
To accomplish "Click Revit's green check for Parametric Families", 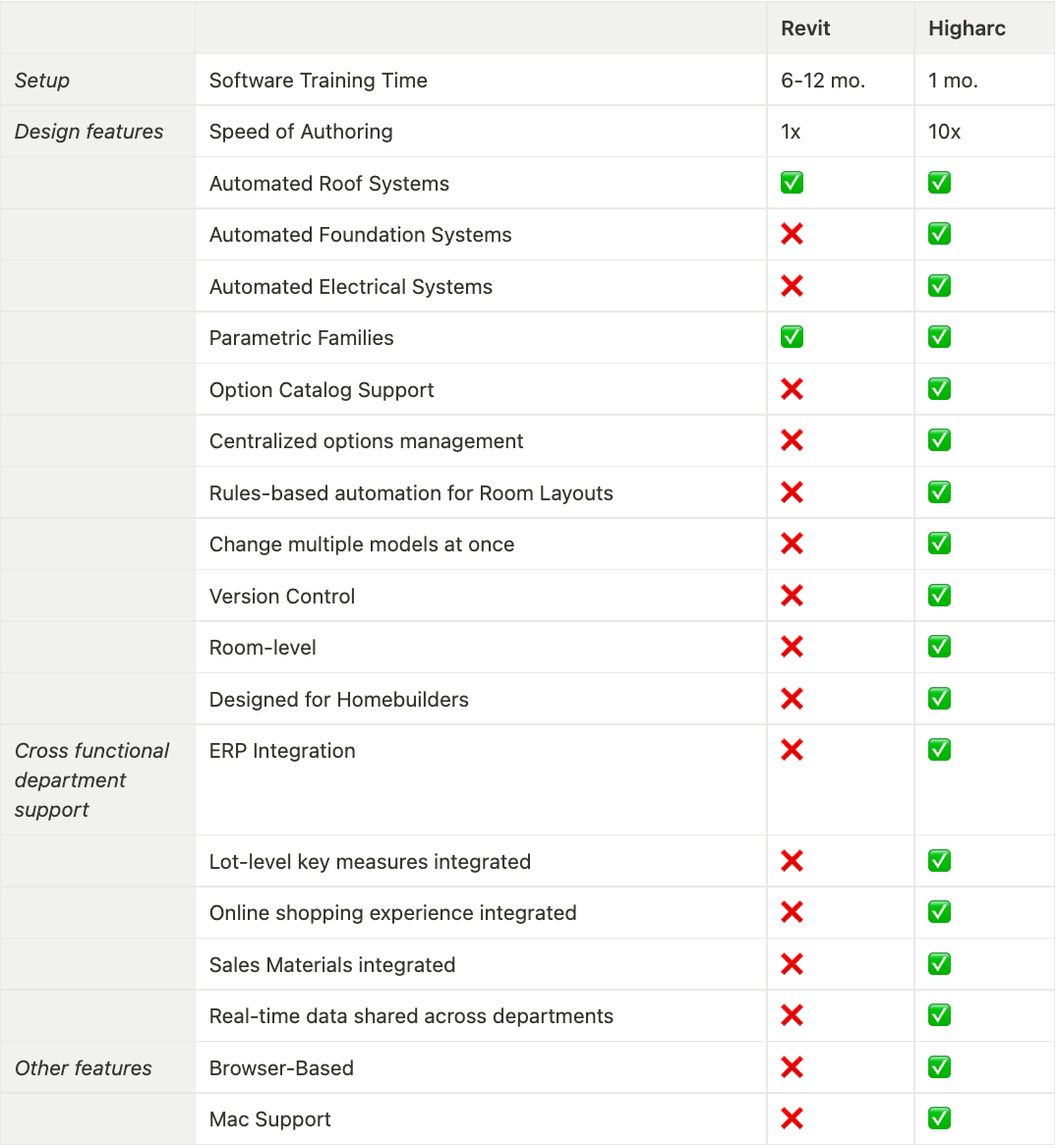I will (792, 337).
